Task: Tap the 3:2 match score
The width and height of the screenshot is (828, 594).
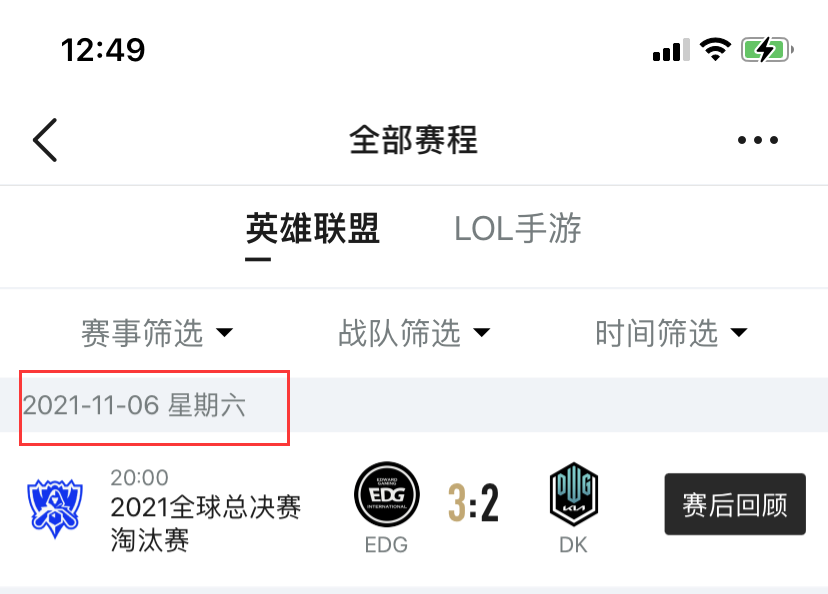Action: [x=473, y=503]
